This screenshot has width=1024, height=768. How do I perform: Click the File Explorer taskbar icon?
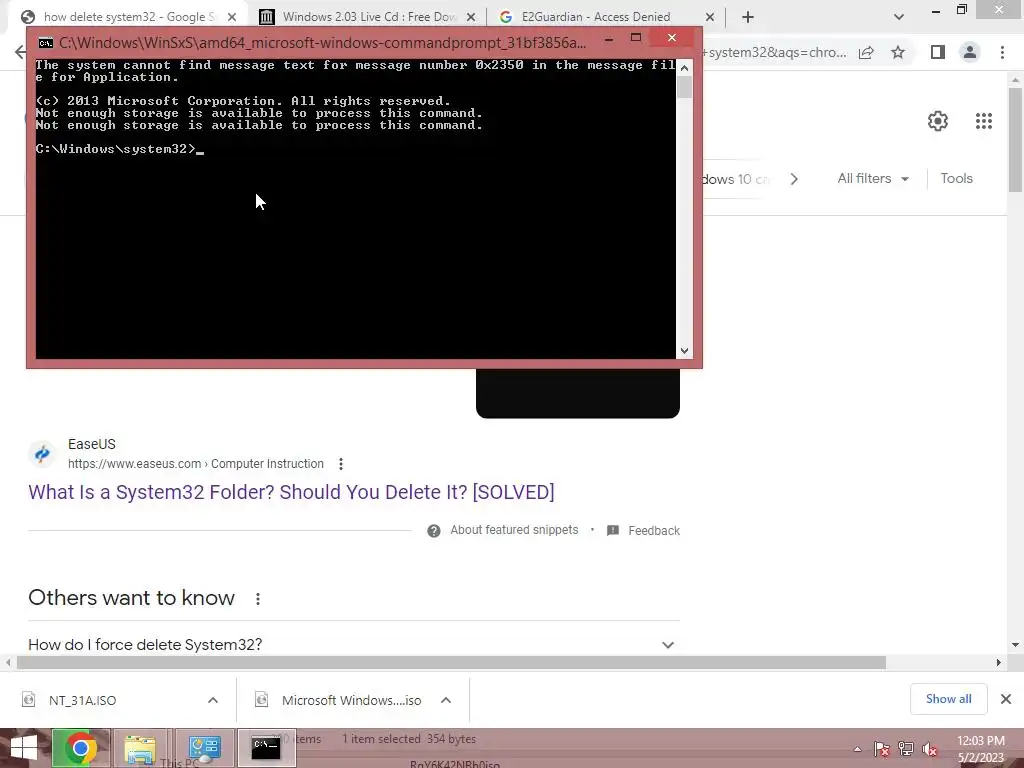(x=140, y=748)
